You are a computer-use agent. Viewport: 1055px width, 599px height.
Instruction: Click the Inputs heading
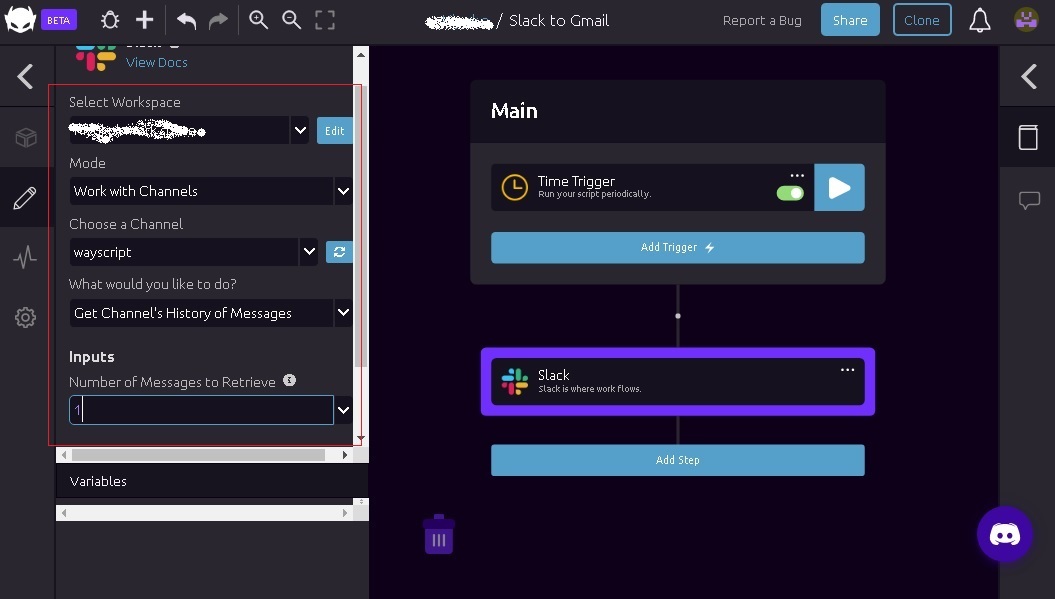tap(92, 357)
